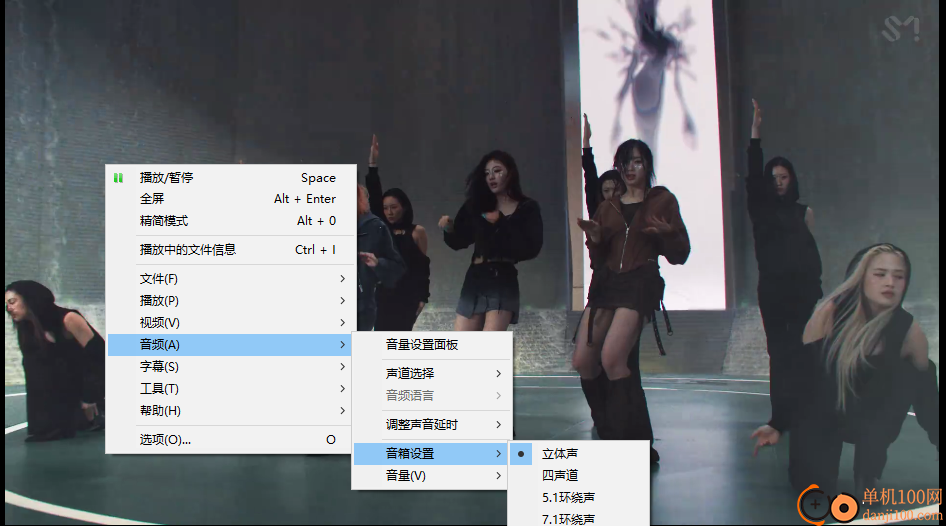
Task: Expand arrow next to 工具(T)
Action: point(342,388)
